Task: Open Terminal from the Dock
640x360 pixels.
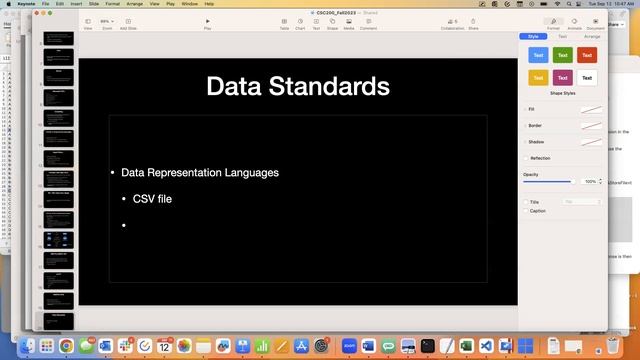Action: (x=427, y=346)
